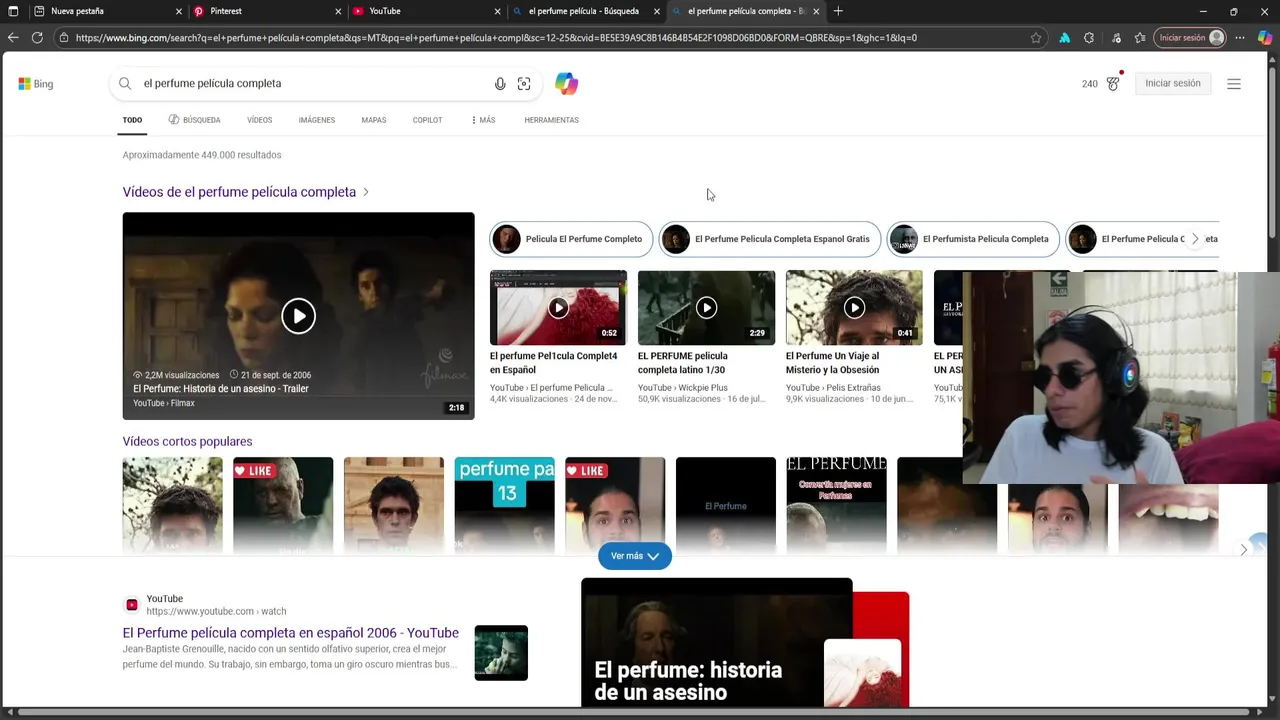
Task: Play the 0:41 Un Viaje al Misterio video
Action: (854, 308)
